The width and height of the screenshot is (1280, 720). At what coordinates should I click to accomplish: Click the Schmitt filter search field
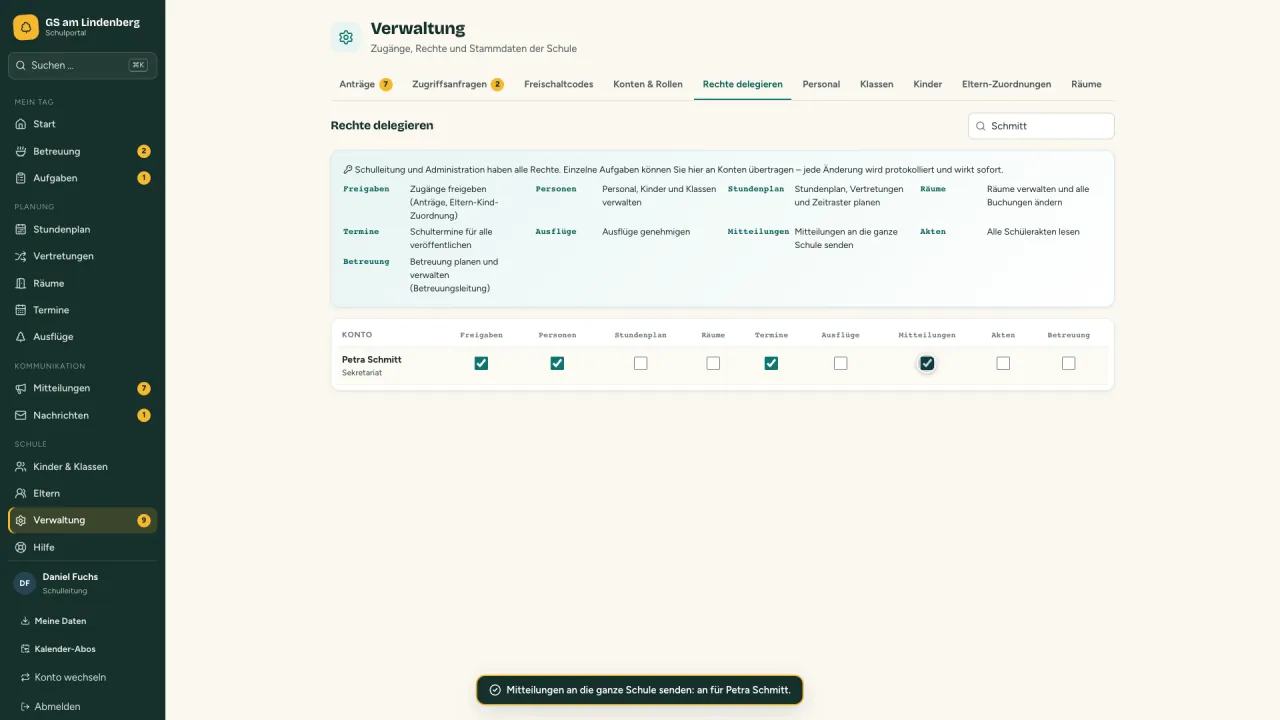(1041, 126)
